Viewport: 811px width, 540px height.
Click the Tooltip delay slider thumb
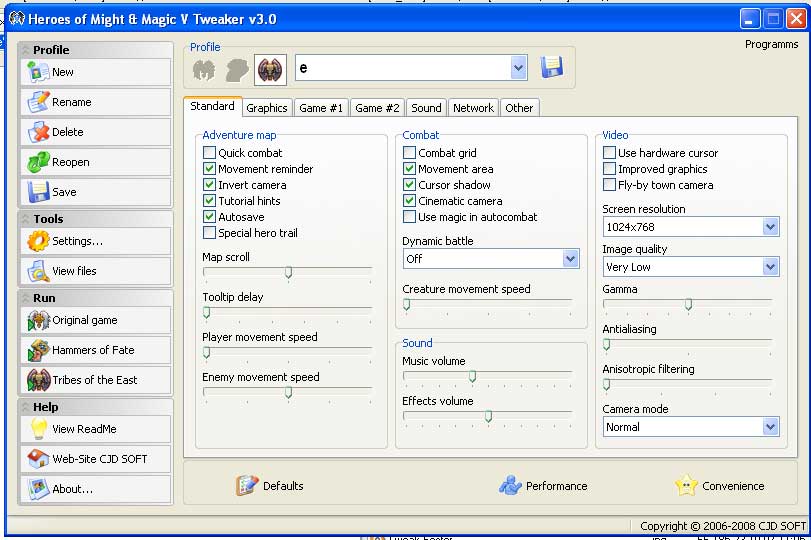206,312
